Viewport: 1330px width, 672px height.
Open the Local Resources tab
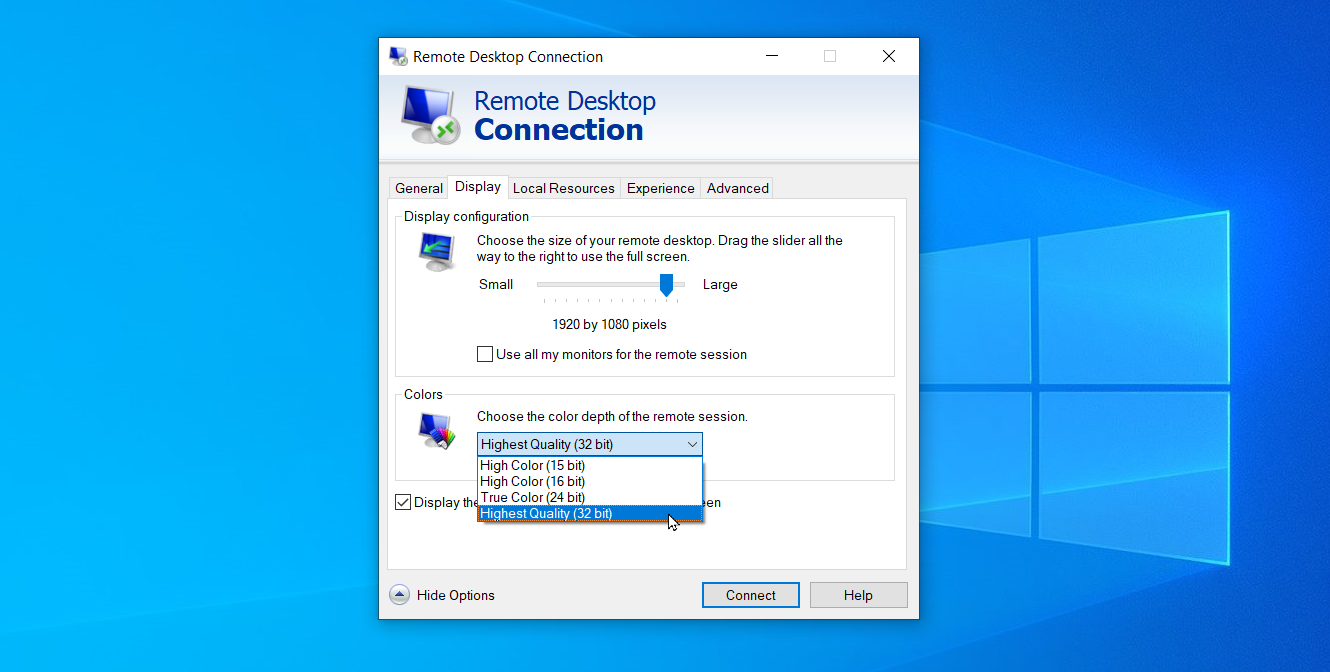pos(564,188)
